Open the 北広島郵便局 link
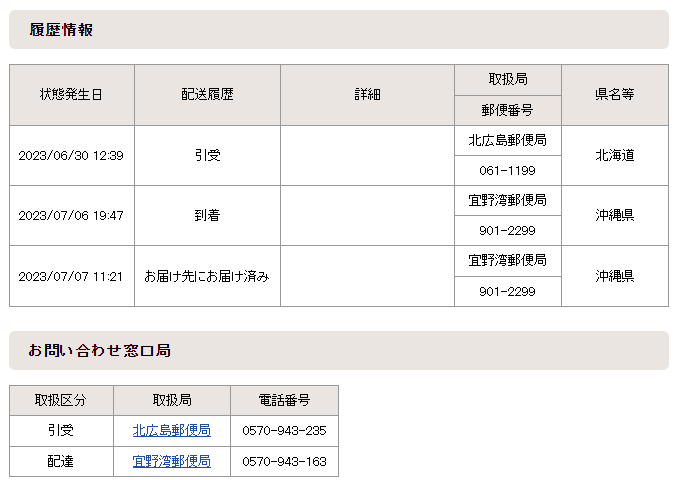This screenshot has height=480, width=674. pos(171,431)
